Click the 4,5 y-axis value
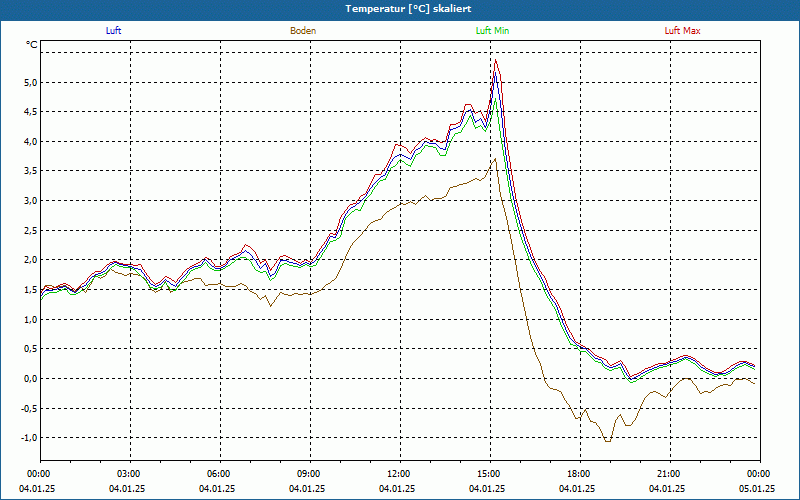Image resolution: width=800 pixels, height=500 pixels. point(31,112)
